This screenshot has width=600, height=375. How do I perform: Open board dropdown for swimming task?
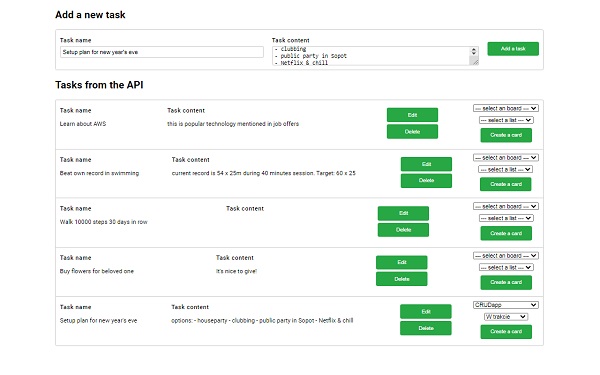coord(505,158)
